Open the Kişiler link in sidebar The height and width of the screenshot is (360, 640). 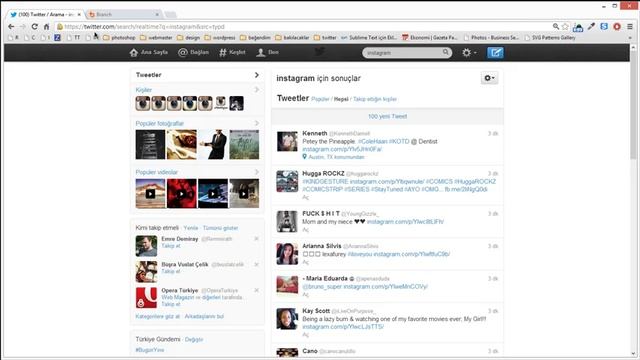[x=144, y=90]
